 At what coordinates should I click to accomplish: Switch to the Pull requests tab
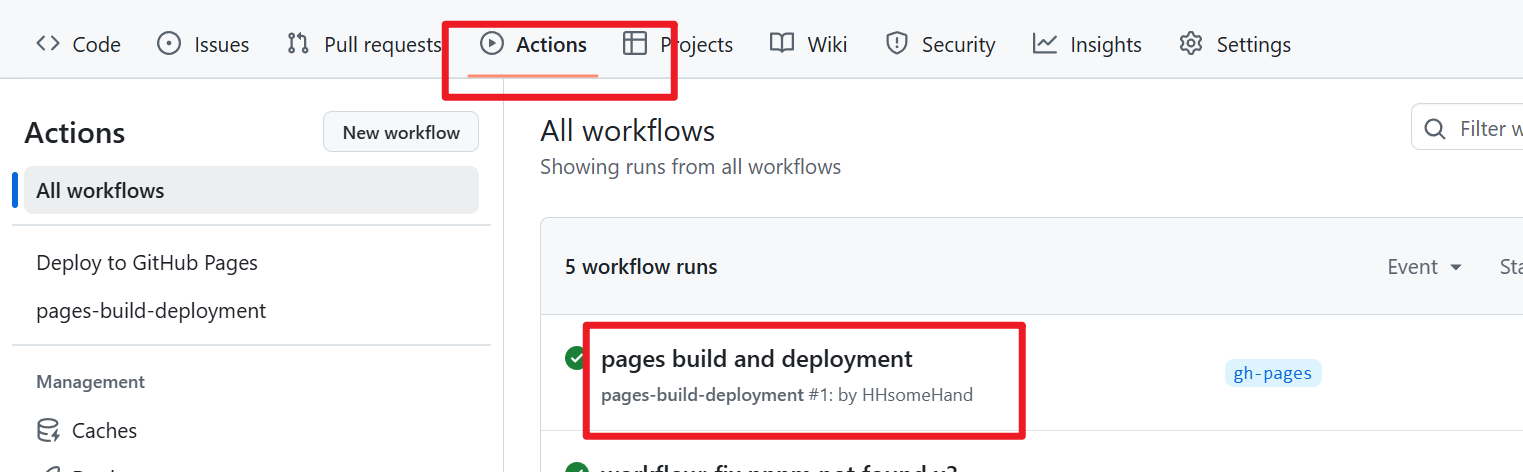coord(382,45)
